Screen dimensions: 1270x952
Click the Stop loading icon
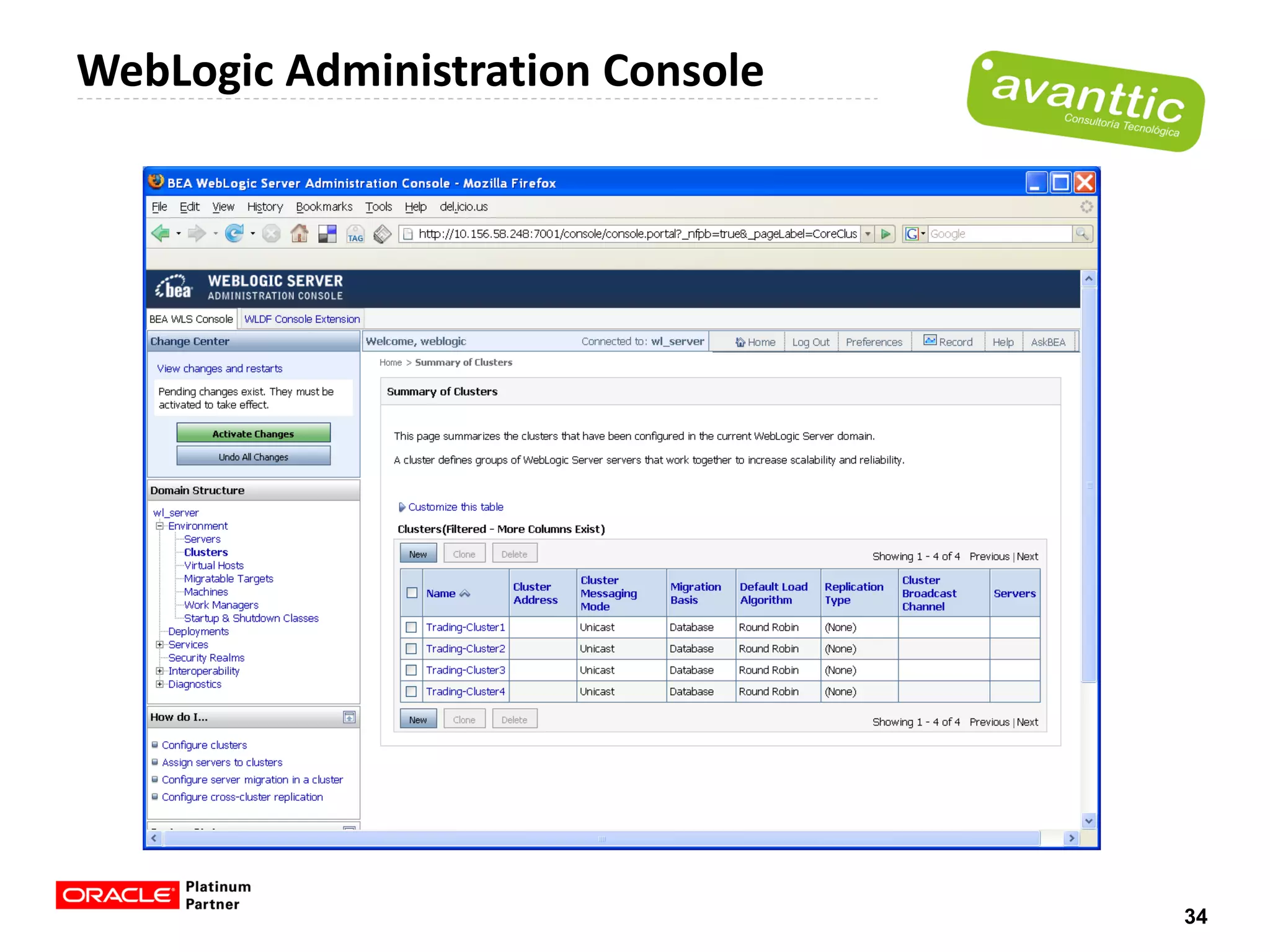(x=271, y=234)
